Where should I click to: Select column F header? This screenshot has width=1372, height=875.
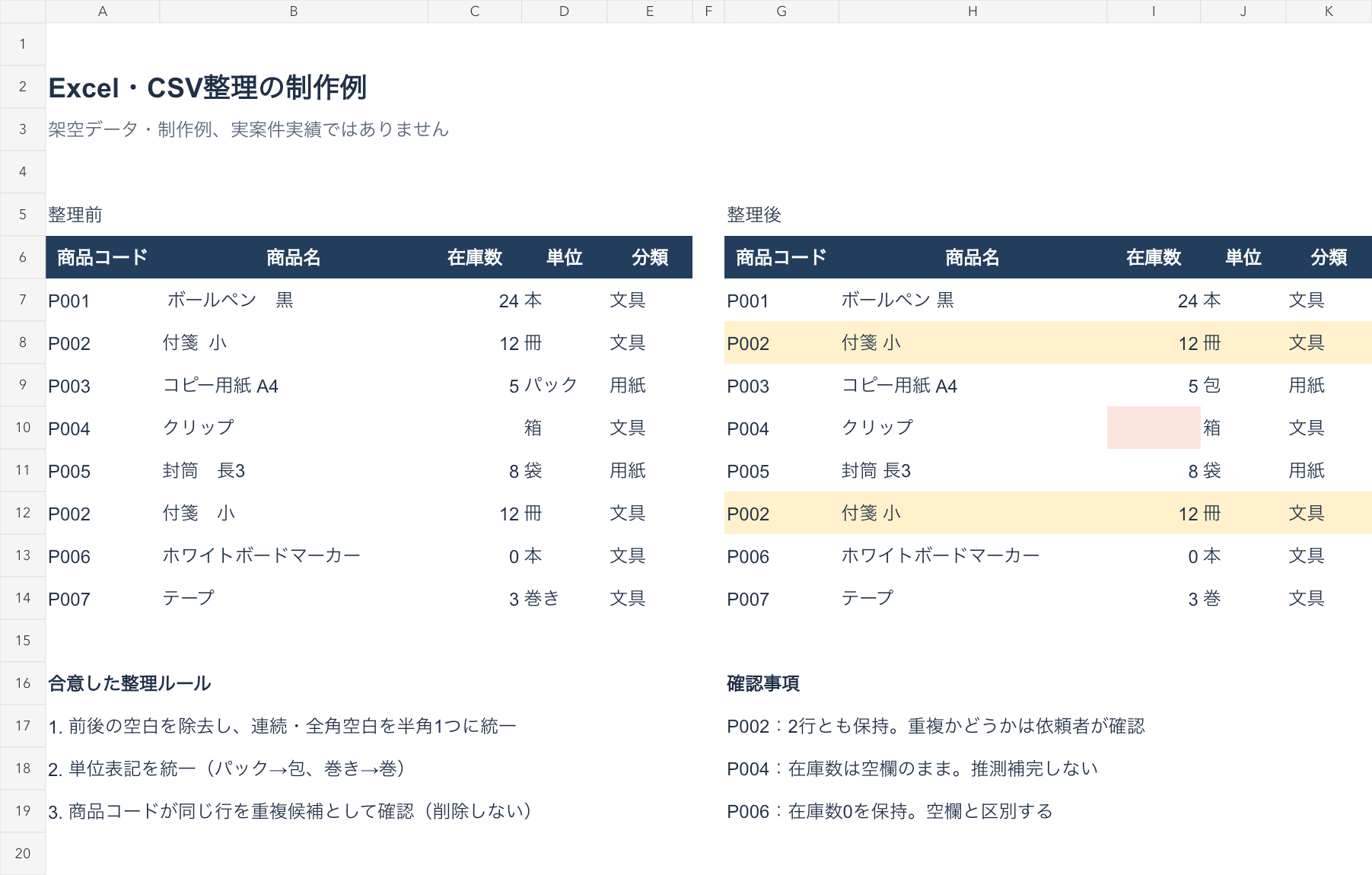click(708, 11)
